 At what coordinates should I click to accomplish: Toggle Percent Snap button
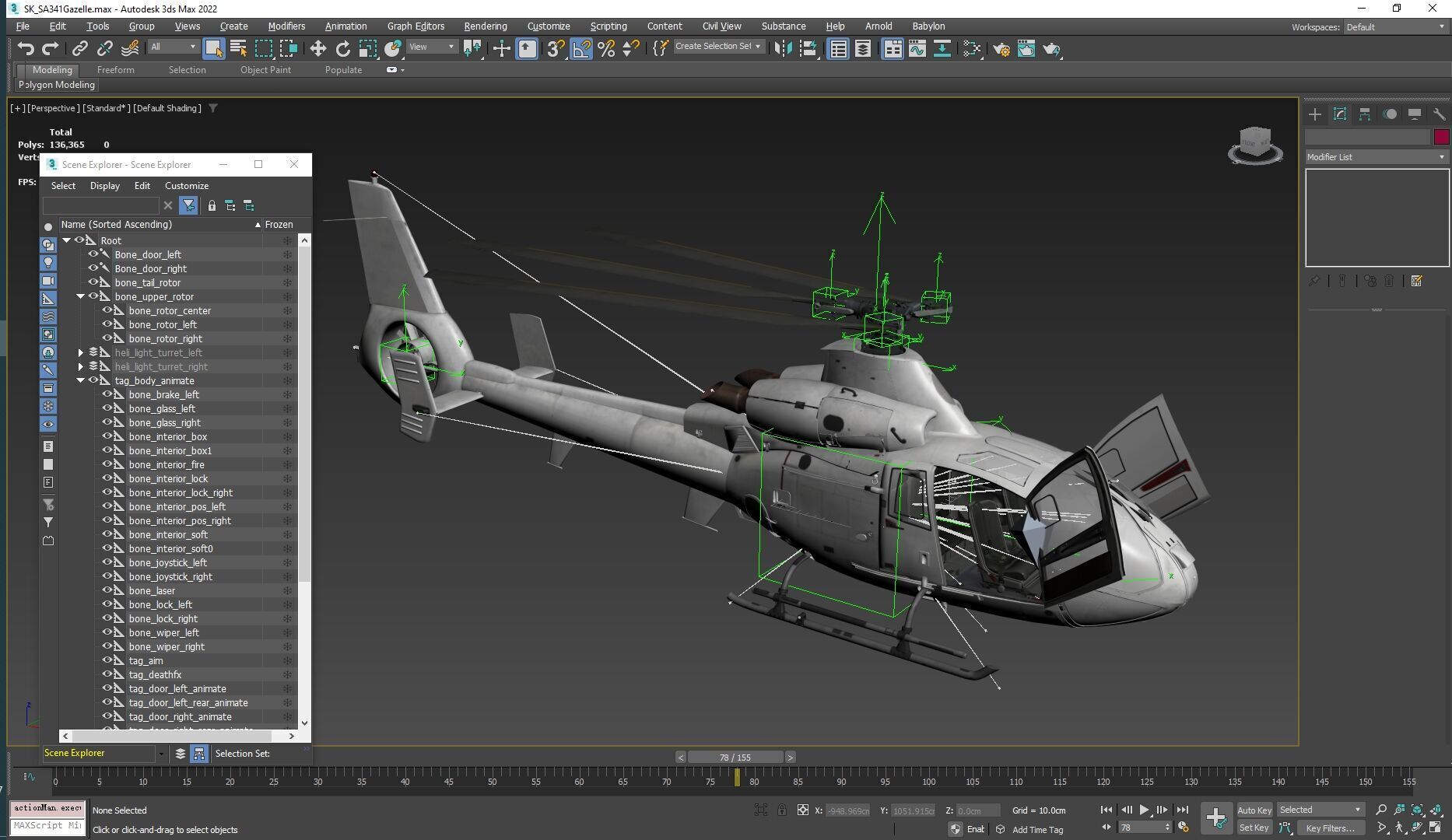[x=606, y=49]
